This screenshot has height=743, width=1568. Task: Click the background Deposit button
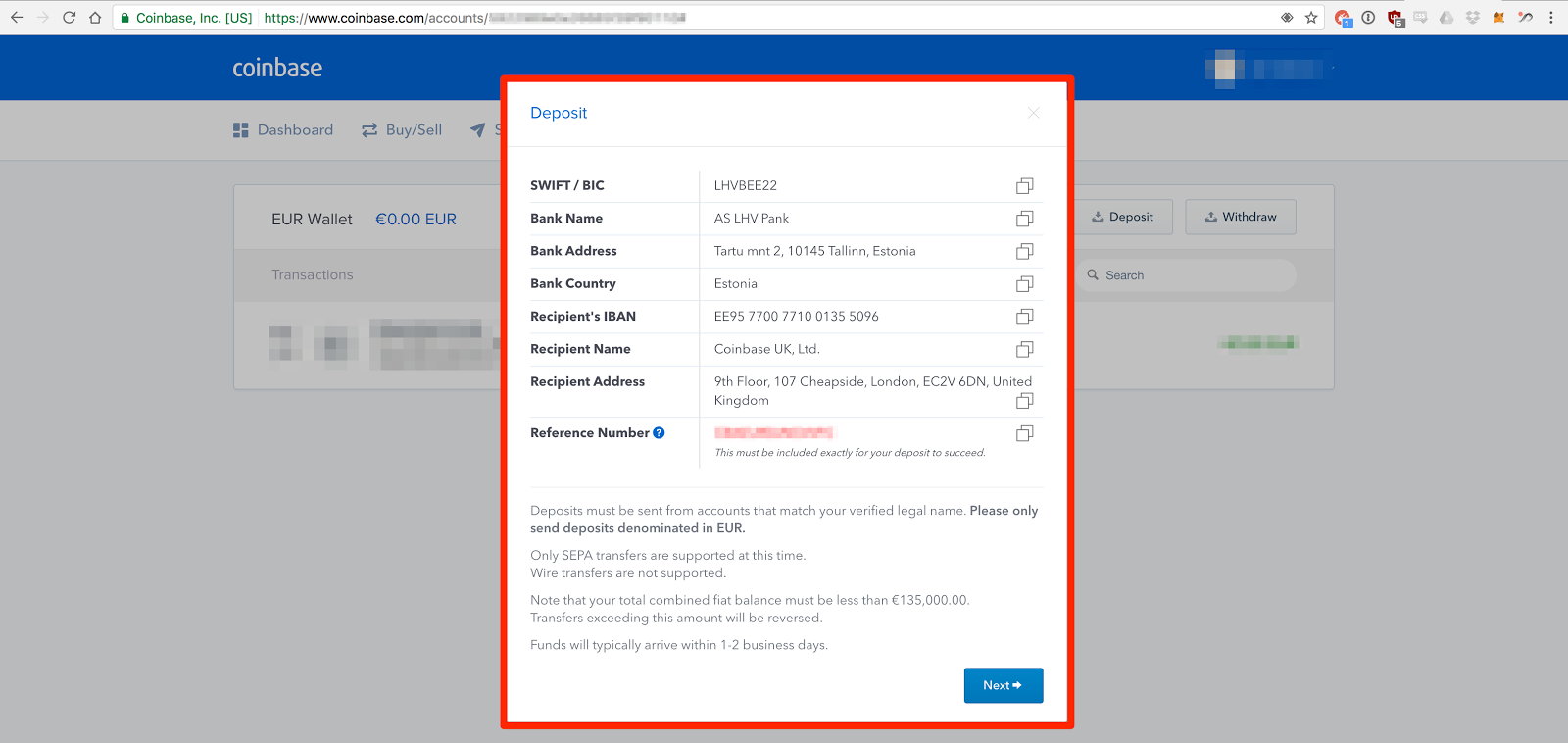coord(1123,217)
